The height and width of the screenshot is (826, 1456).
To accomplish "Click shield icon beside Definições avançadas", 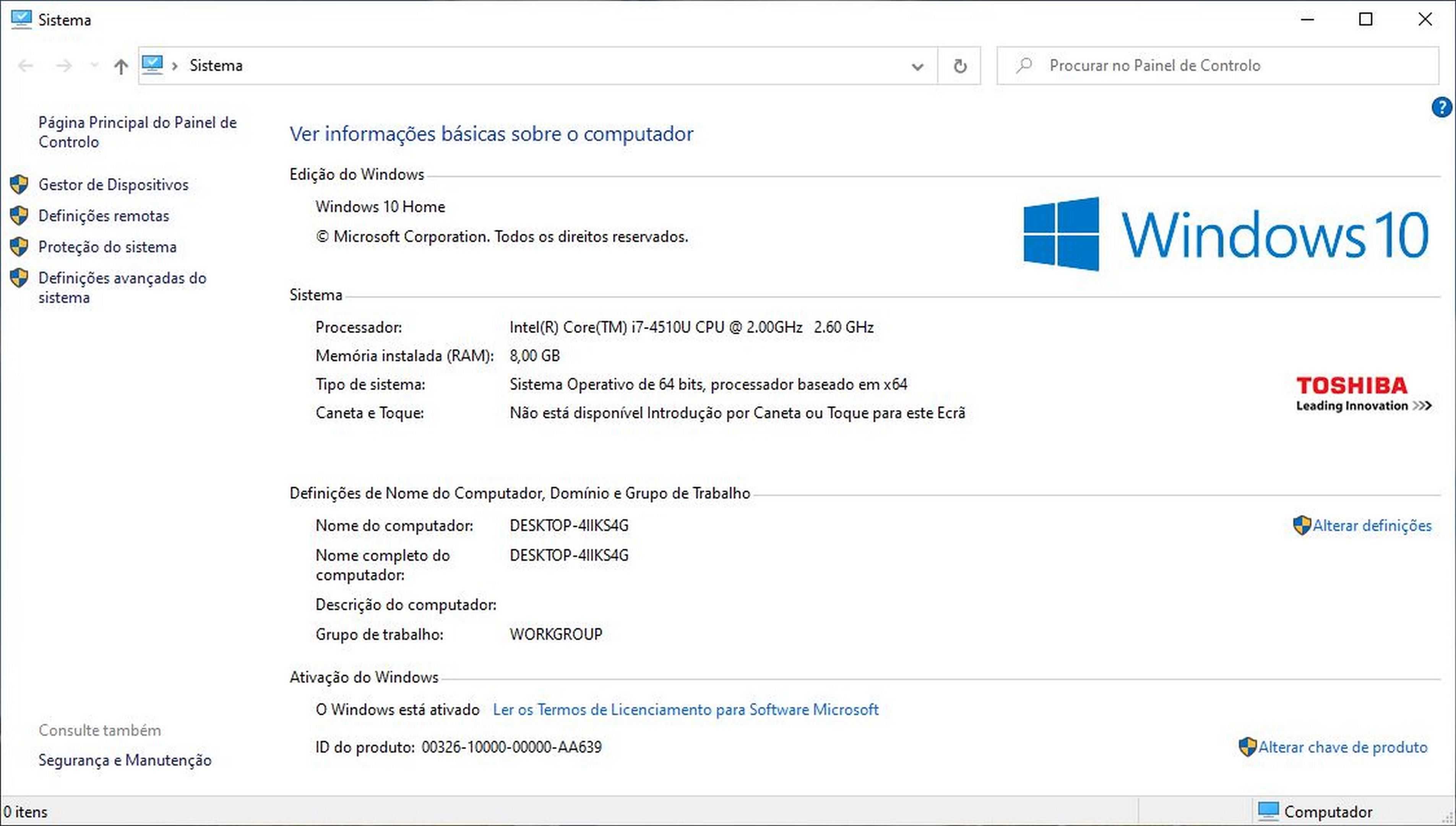I will [19, 278].
